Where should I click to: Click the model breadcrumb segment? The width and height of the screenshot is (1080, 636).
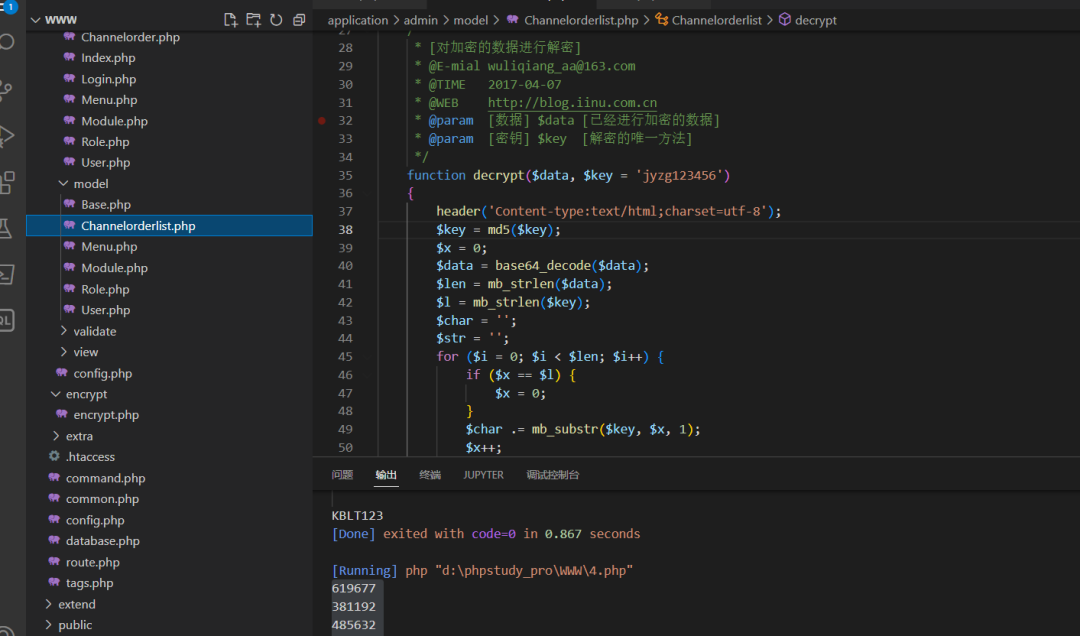(x=470, y=20)
